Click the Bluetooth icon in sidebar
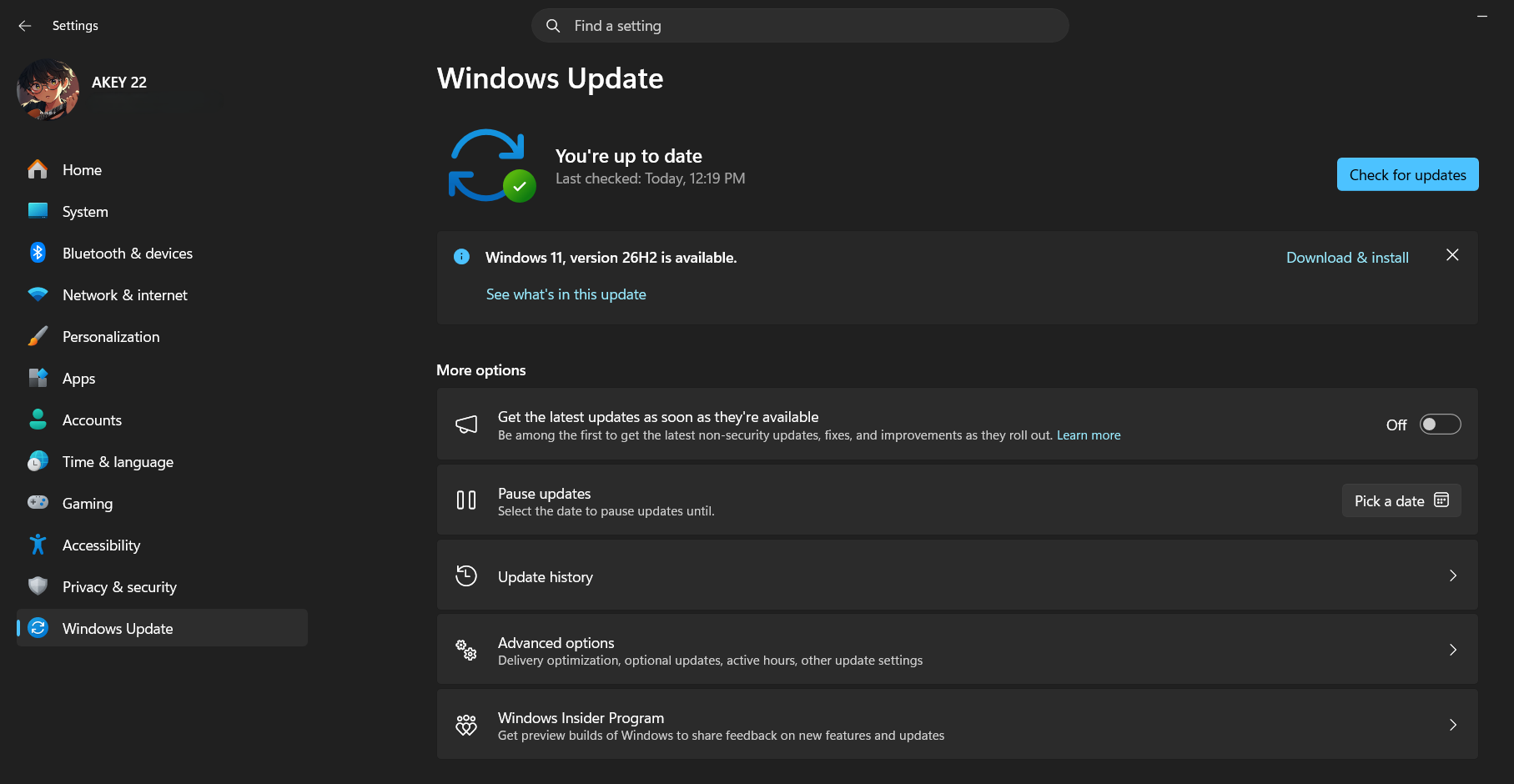The height and width of the screenshot is (784, 1514). 38,253
